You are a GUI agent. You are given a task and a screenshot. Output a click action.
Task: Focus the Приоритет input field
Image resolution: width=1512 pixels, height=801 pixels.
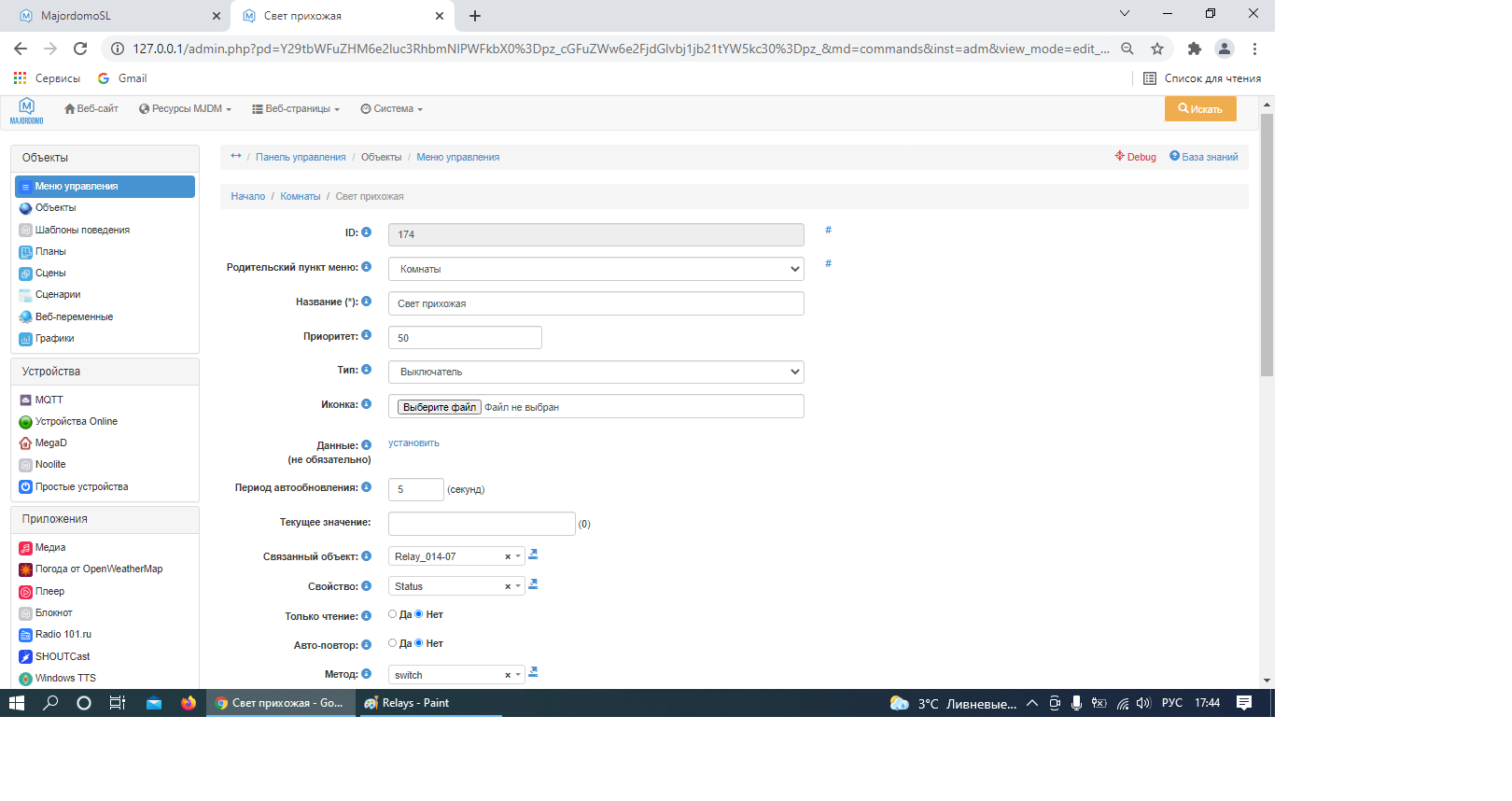pos(465,338)
